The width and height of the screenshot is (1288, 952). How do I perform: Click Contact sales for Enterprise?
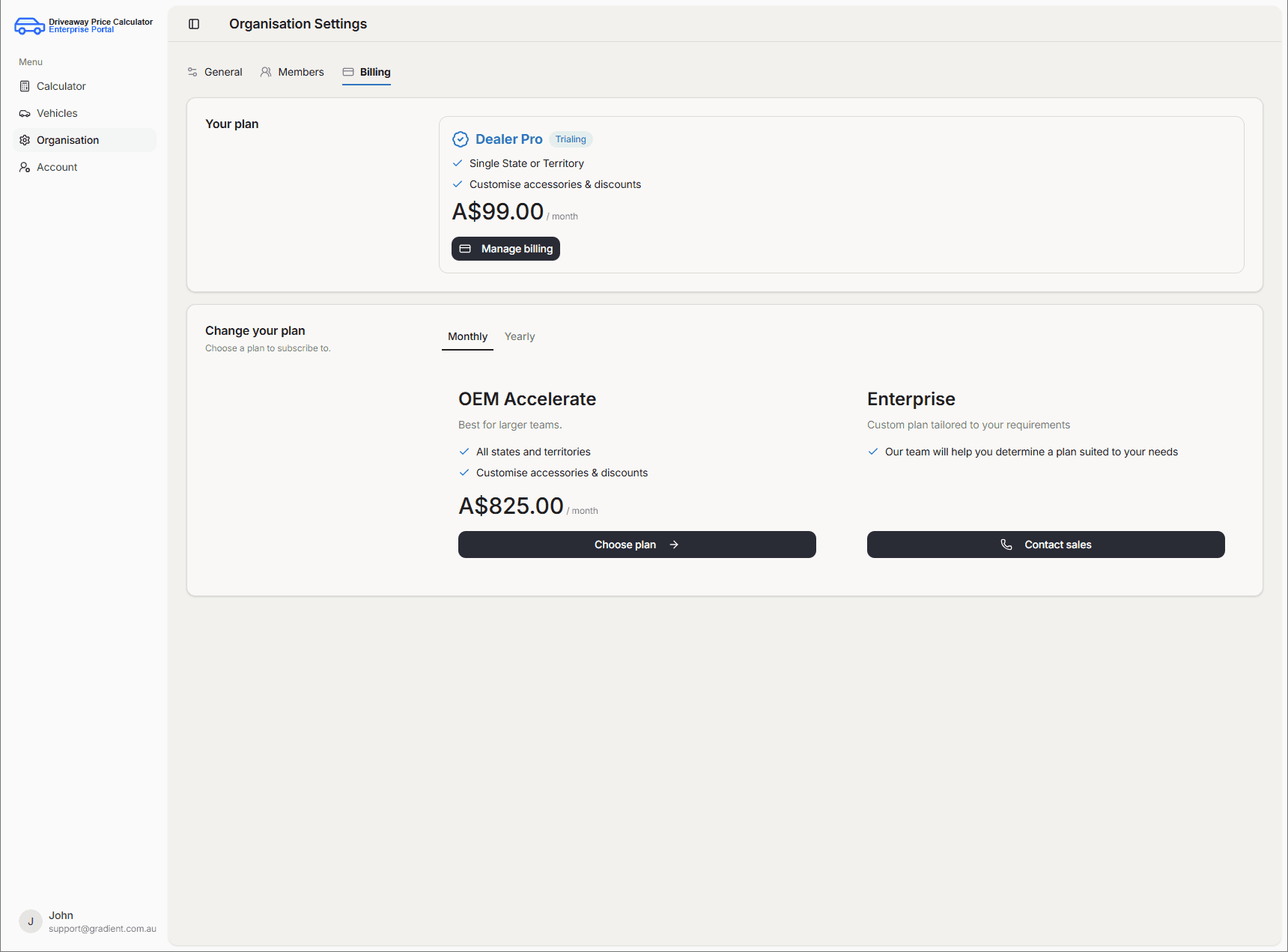click(1045, 545)
